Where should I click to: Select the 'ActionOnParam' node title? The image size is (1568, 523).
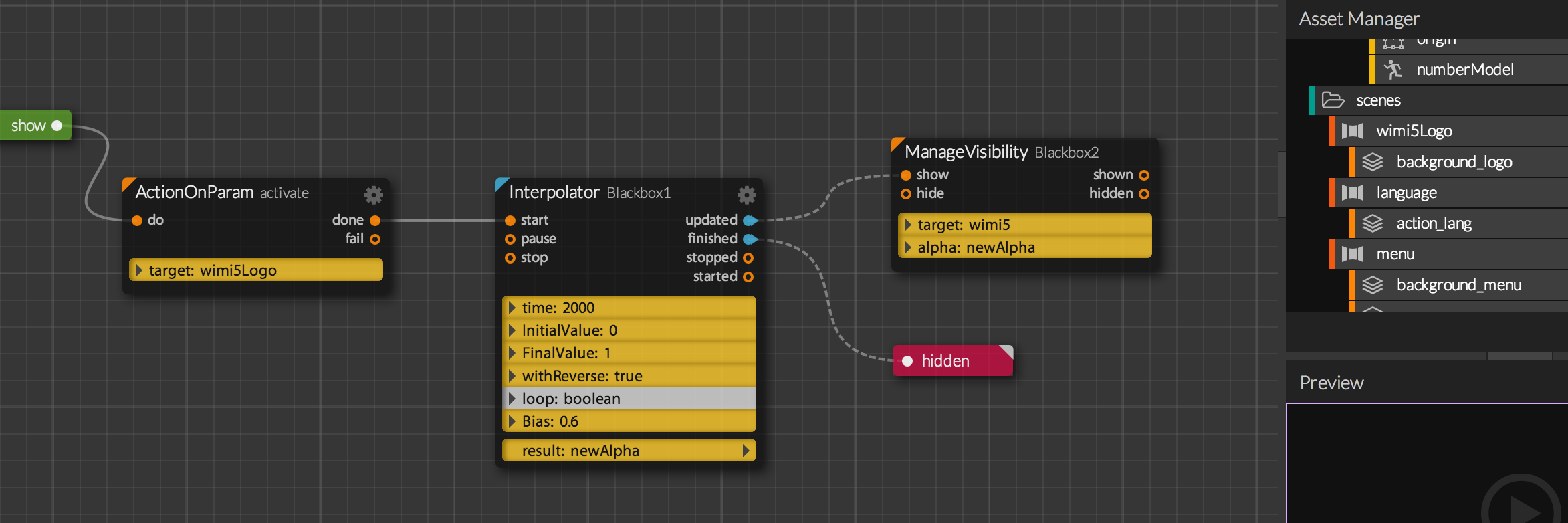click(x=195, y=193)
